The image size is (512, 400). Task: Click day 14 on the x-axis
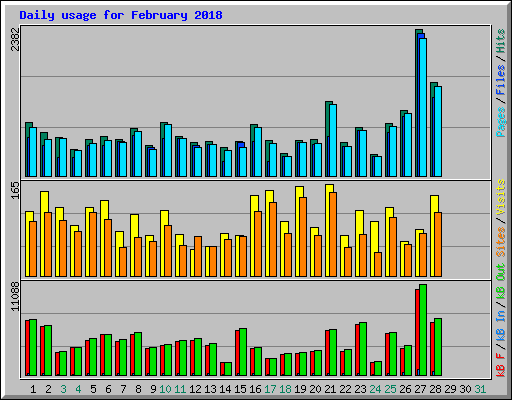tap(225, 389)
